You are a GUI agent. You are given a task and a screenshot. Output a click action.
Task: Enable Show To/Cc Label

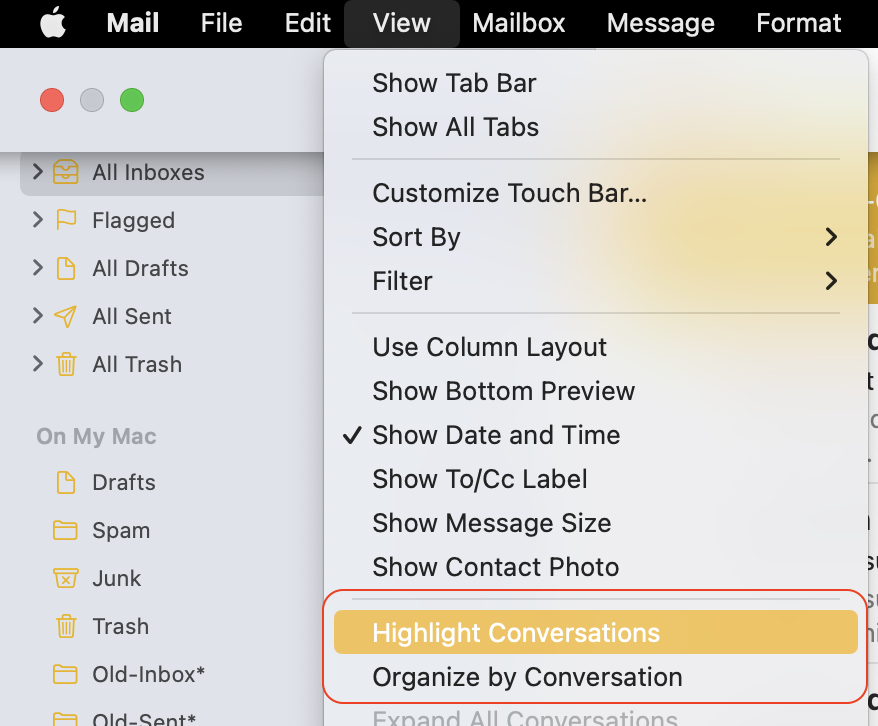(x=478, y=479)
